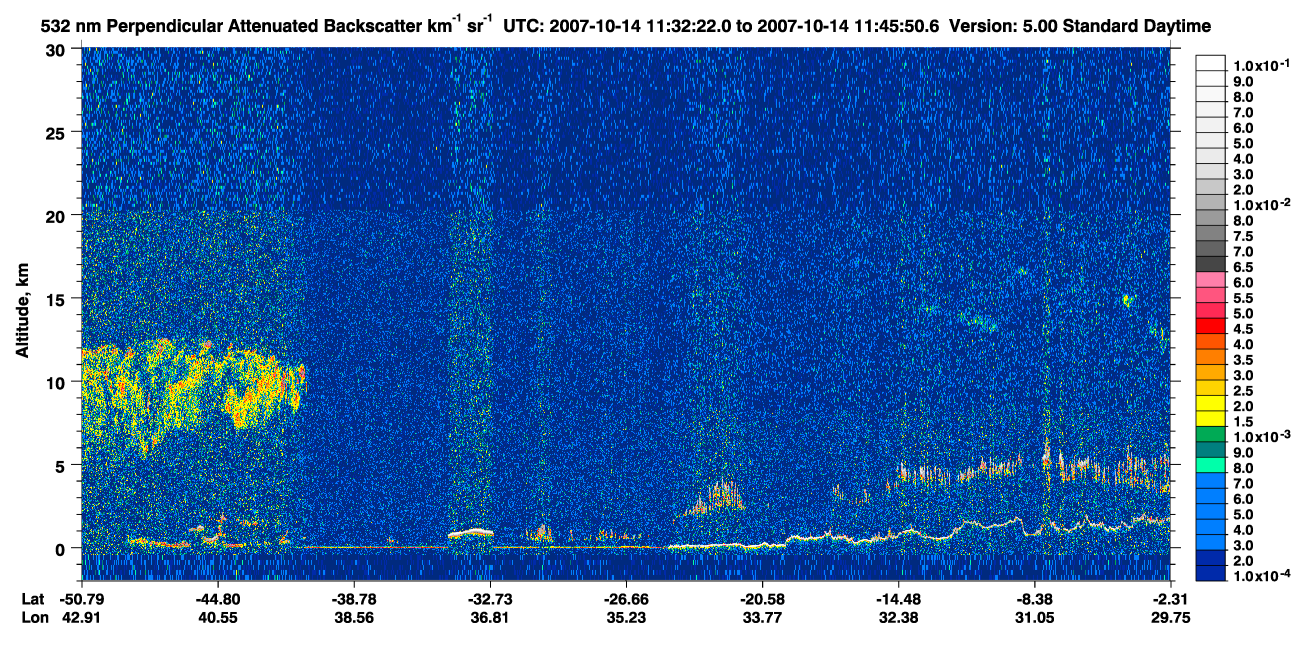1300x667 pixels.
Task: Click latitude value -32.73
Action: coord(490,598)
